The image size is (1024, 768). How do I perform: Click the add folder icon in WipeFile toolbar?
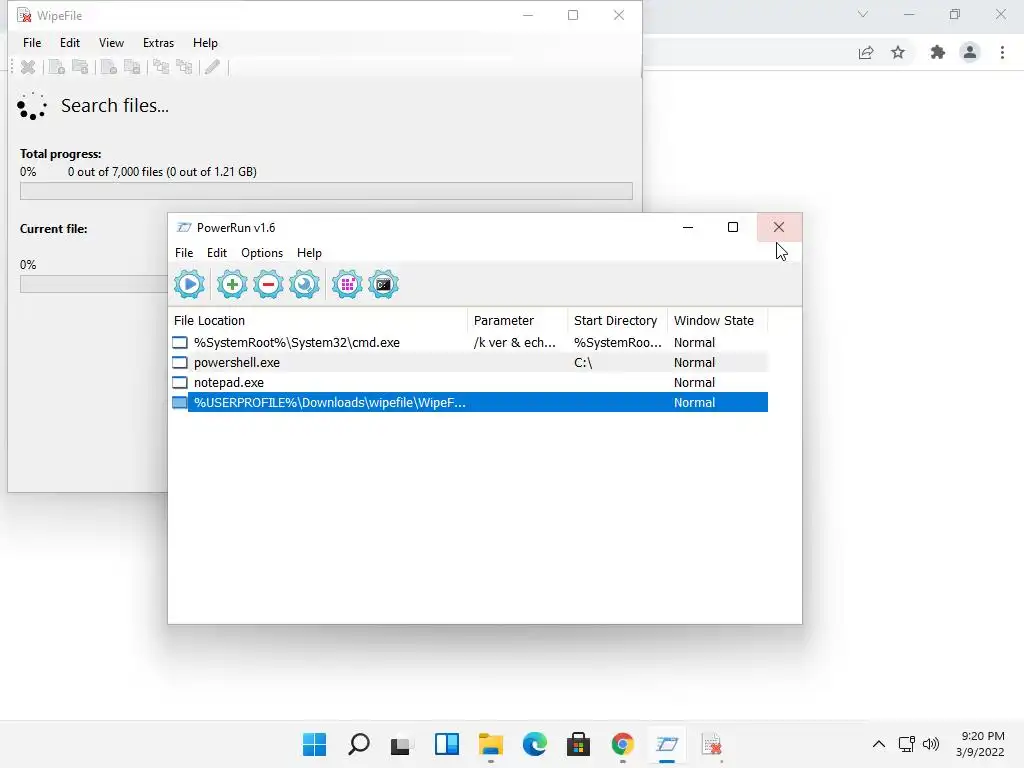80,67
